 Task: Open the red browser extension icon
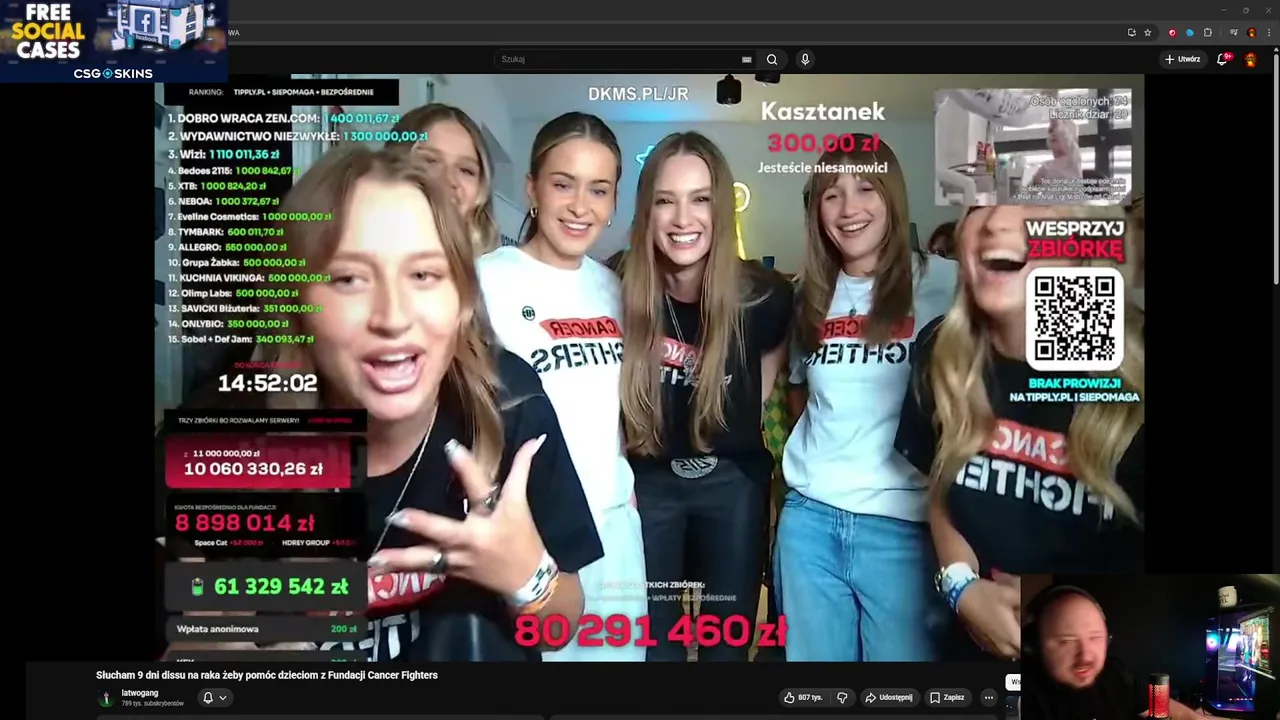coord(1172,32)
